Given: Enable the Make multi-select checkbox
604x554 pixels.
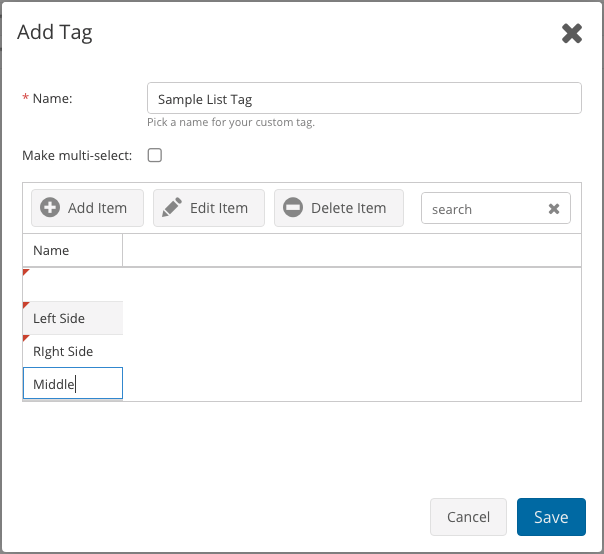Looking at the screenshot, I should coord(155,155).
